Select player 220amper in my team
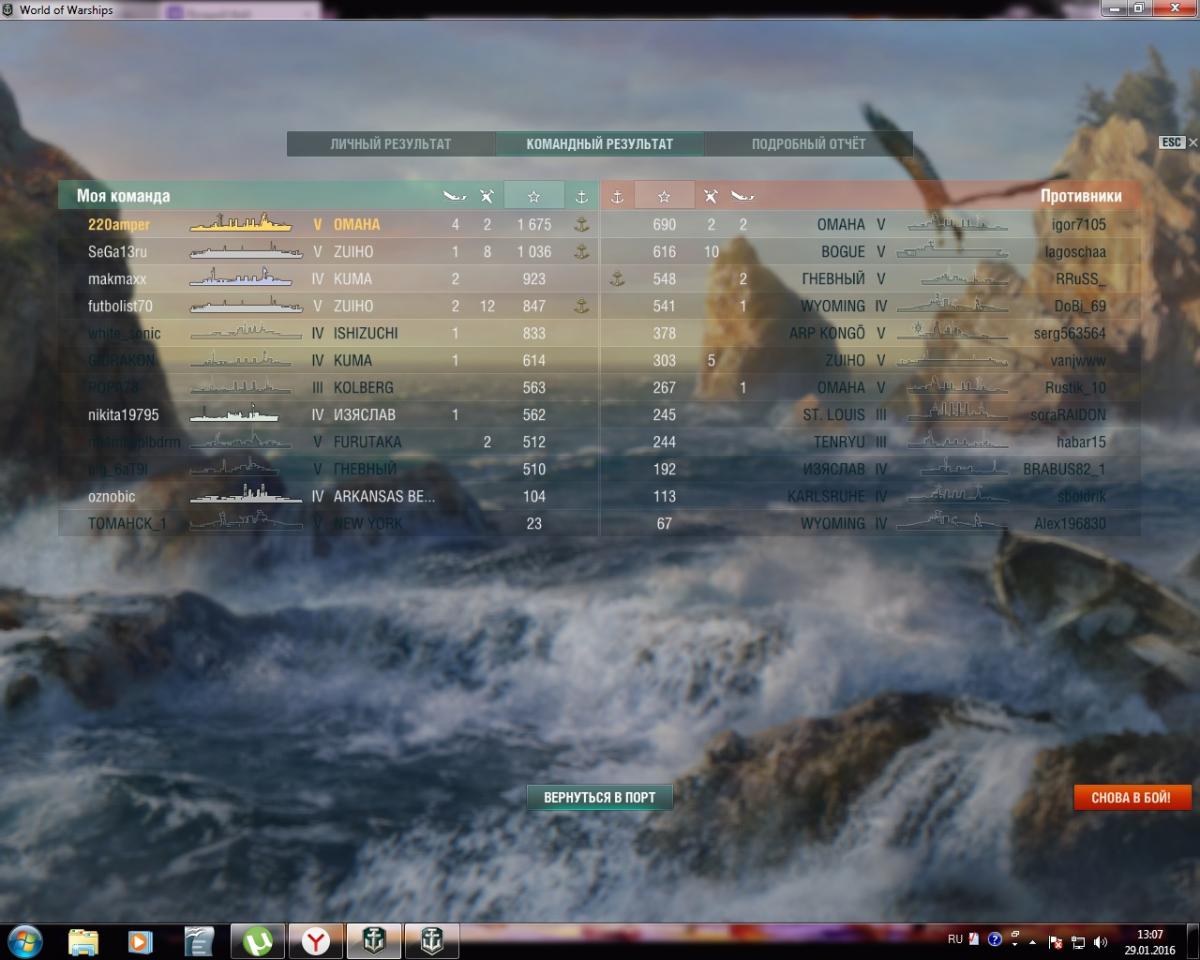 pyautogui.click(x=119, y=225)
